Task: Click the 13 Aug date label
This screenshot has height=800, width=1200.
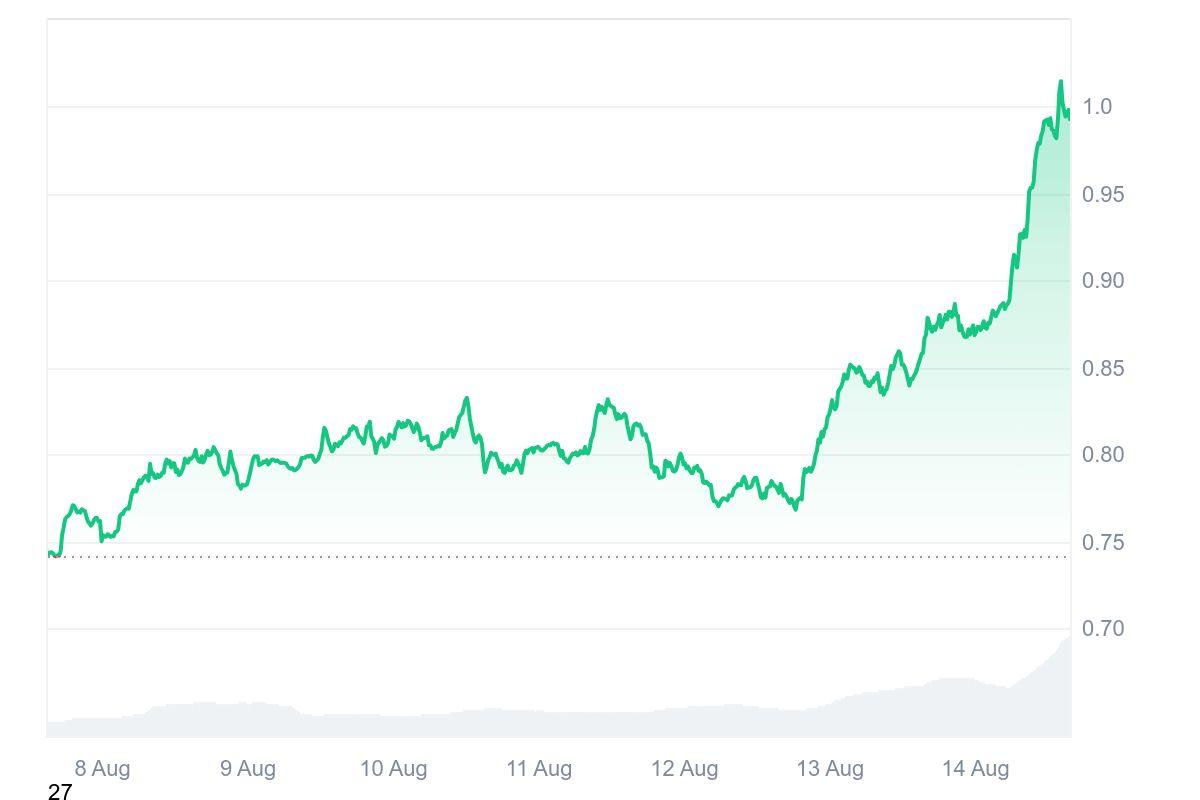Action: [x=830, y=769]
